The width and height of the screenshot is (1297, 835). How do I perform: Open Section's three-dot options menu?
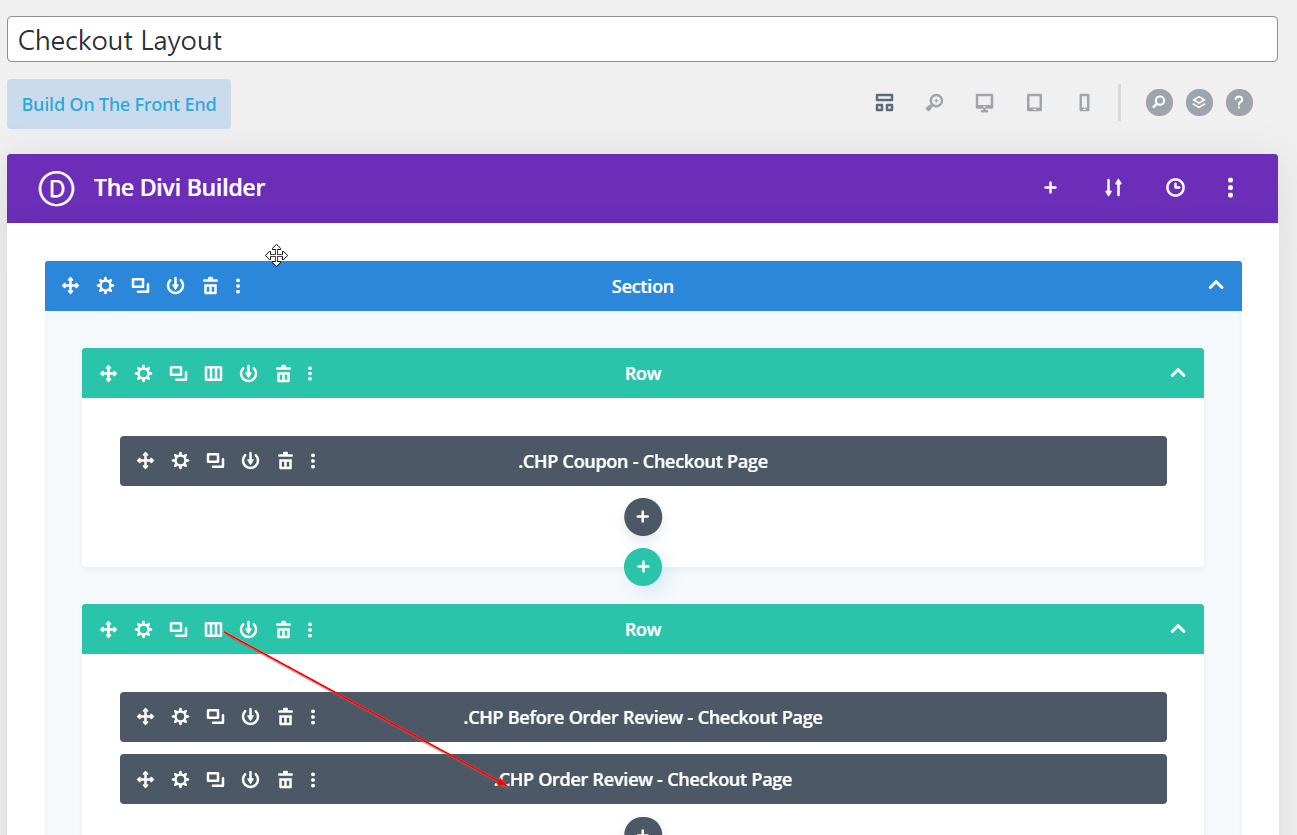[238, 287]
